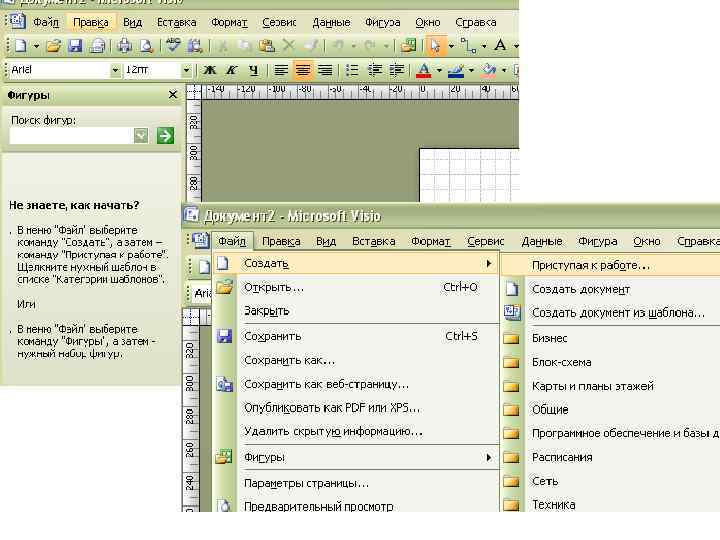The image size is (720, 540).
Task: Close the Фигуры panel with the X
Action: (173, 95)
